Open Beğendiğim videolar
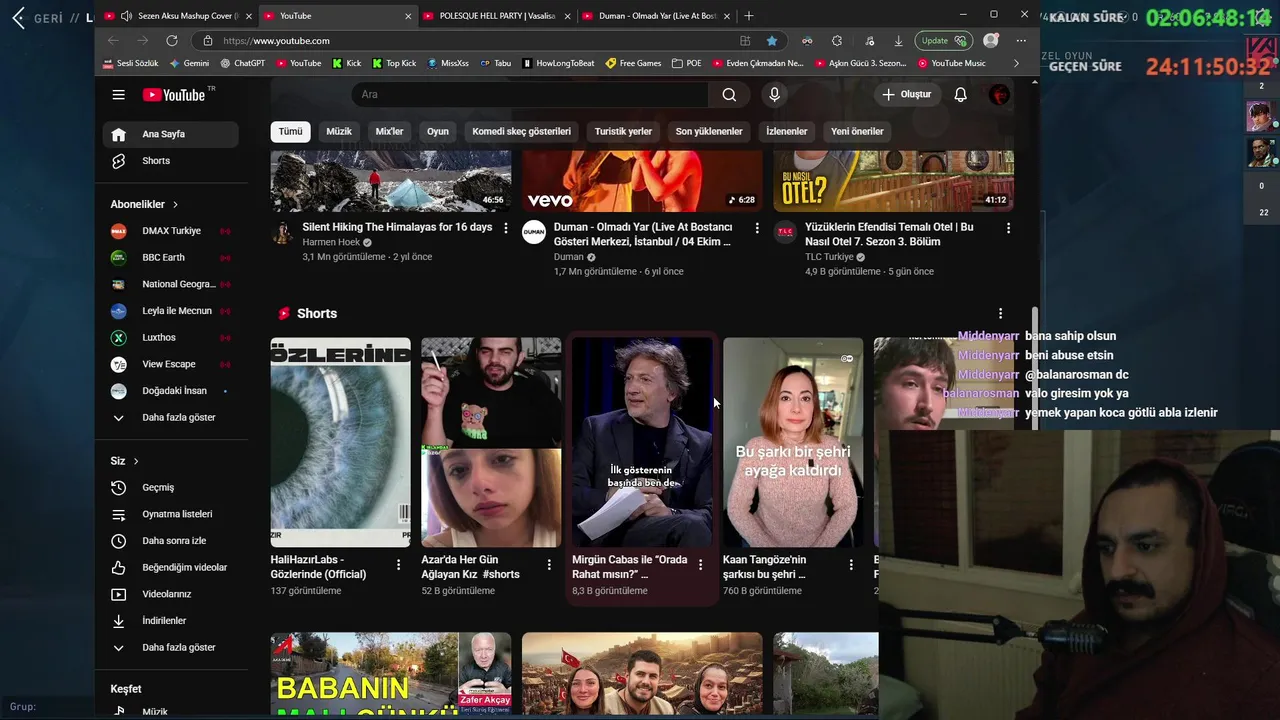Screen dimensions: 1280x720 pos(170,567)
